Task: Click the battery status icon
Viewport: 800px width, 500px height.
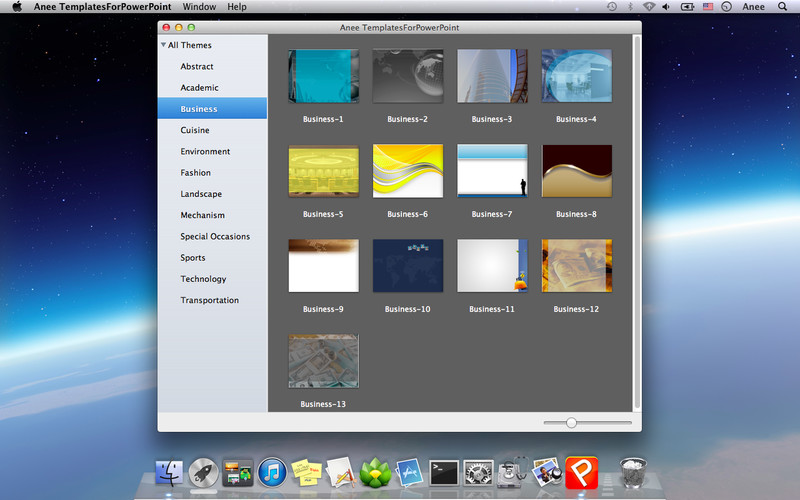Action: click(x=687, y=7)
